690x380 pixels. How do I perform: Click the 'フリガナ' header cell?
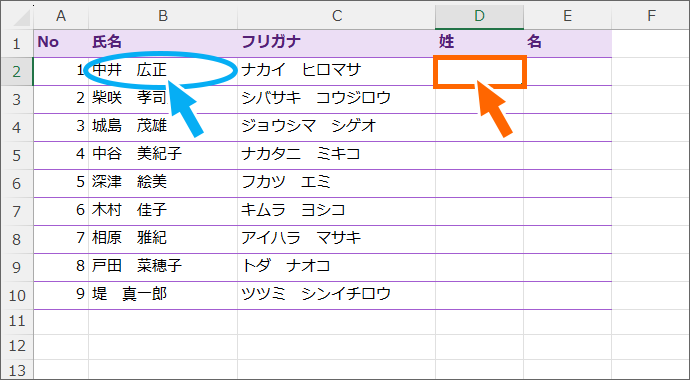337,44
